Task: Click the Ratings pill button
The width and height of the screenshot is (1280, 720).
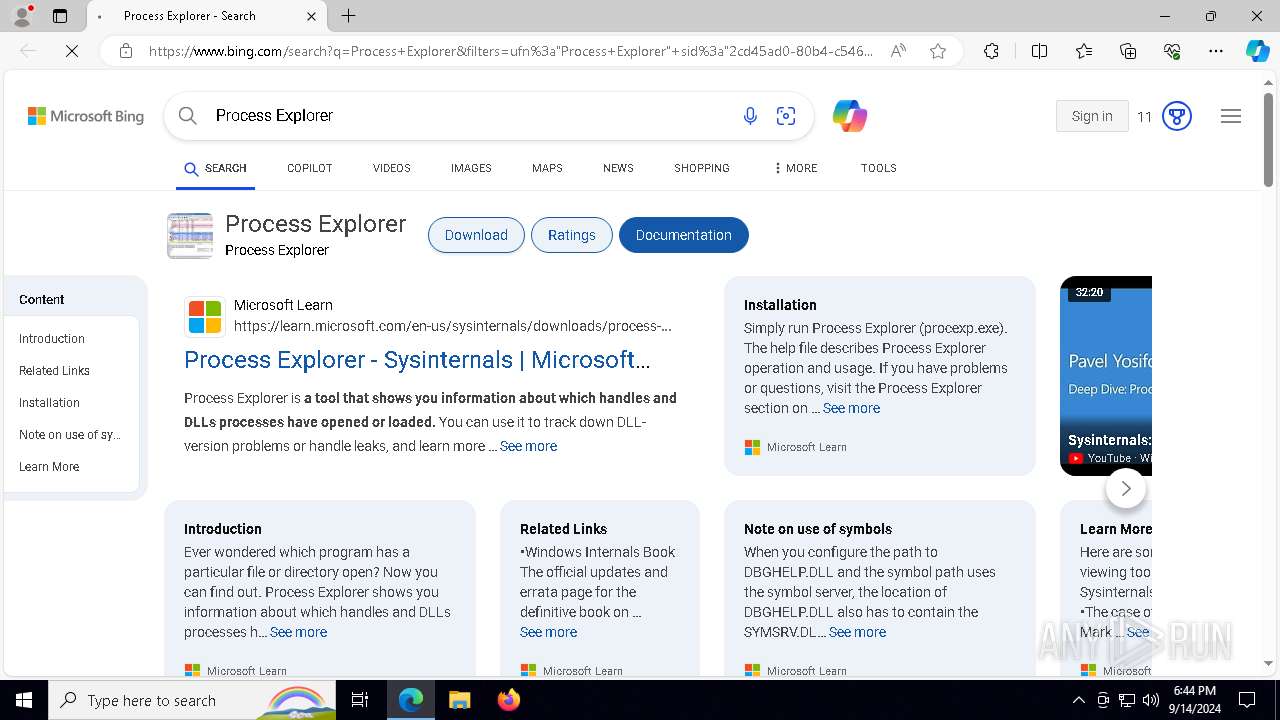Action: click(x=572, y=235)
